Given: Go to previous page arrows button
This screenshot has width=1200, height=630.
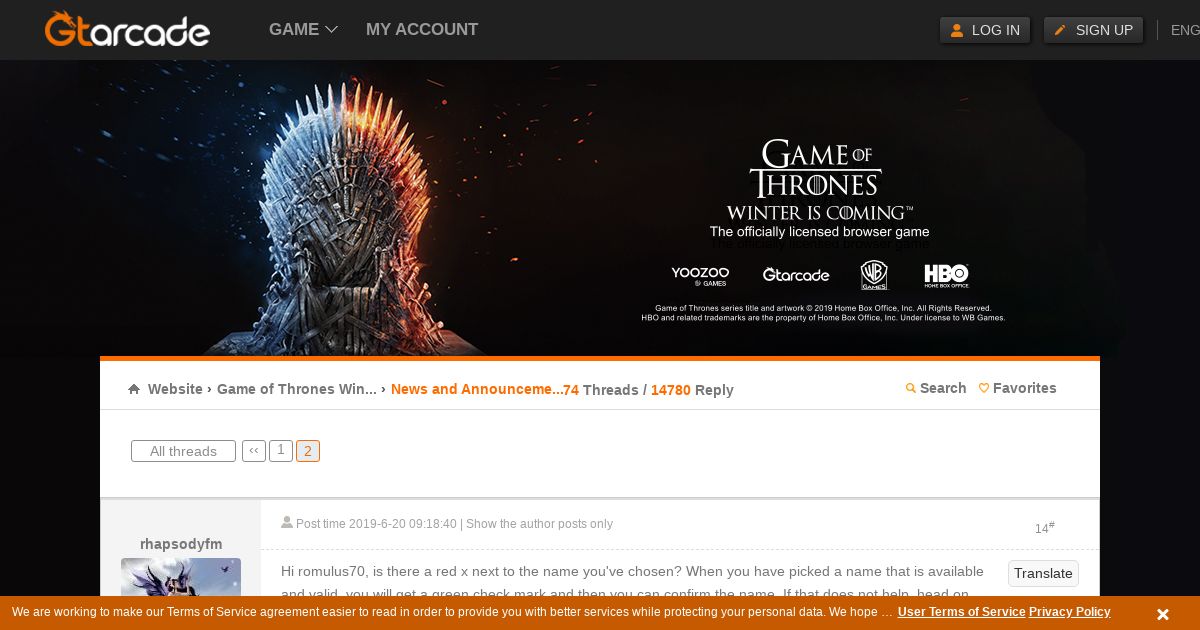Looking at the screenshot, I should (x=254, y=451).
